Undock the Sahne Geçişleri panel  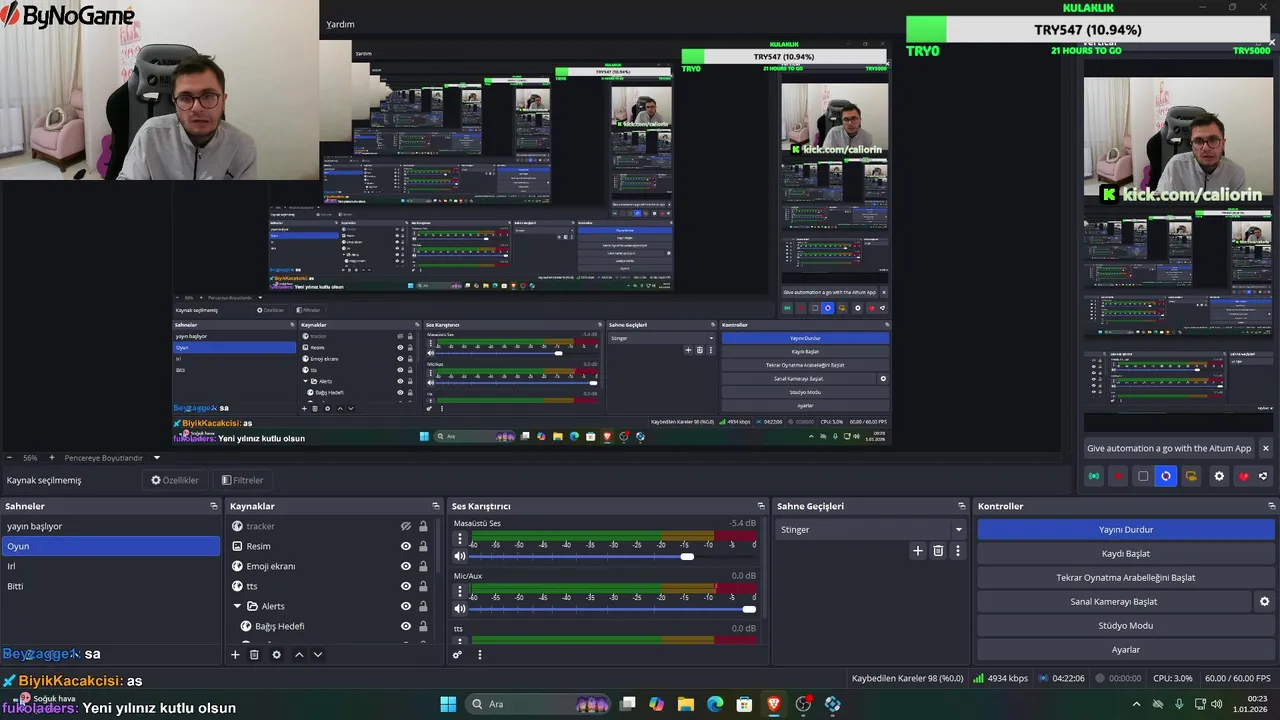tap(962, 506)
